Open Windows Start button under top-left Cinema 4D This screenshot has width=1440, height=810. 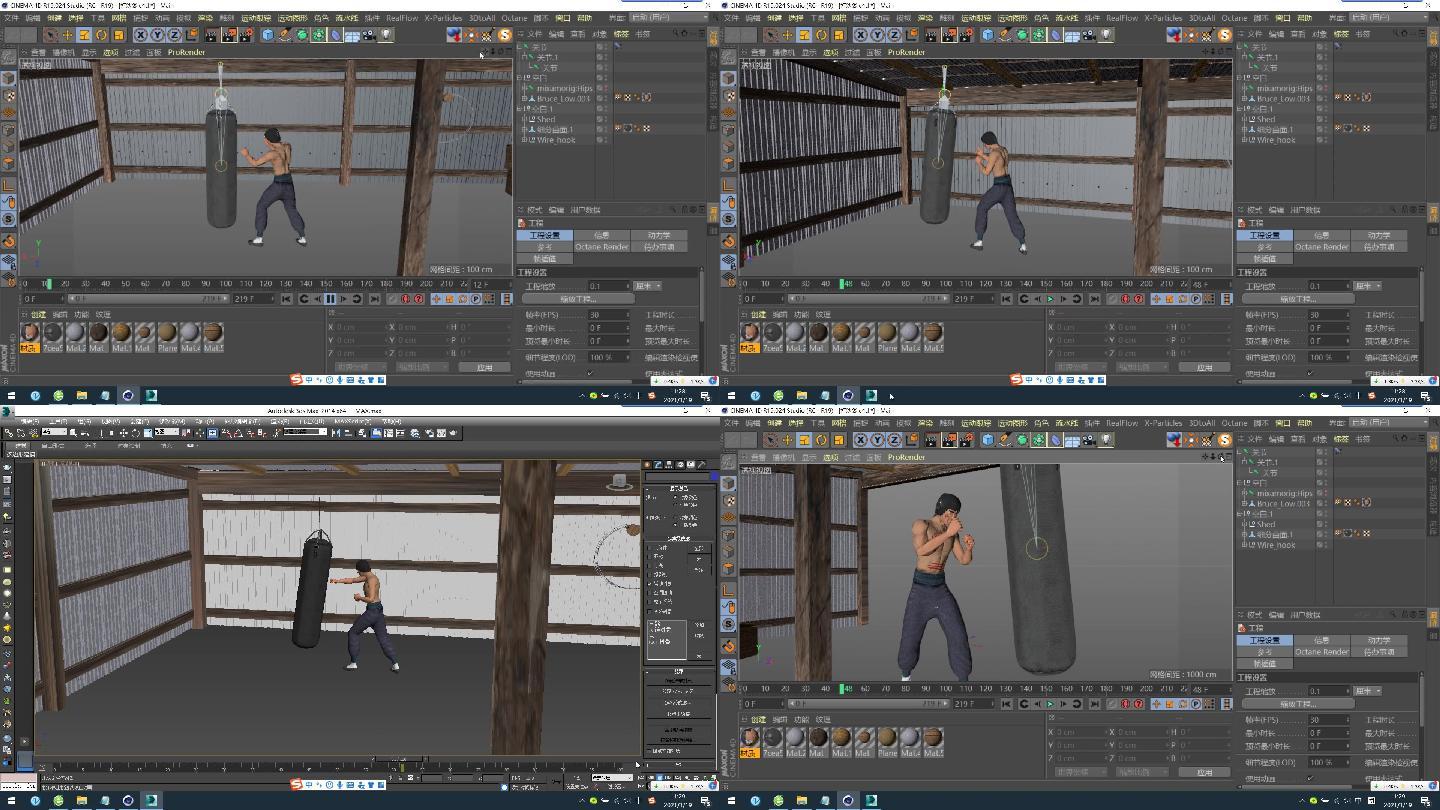[11, 395]
